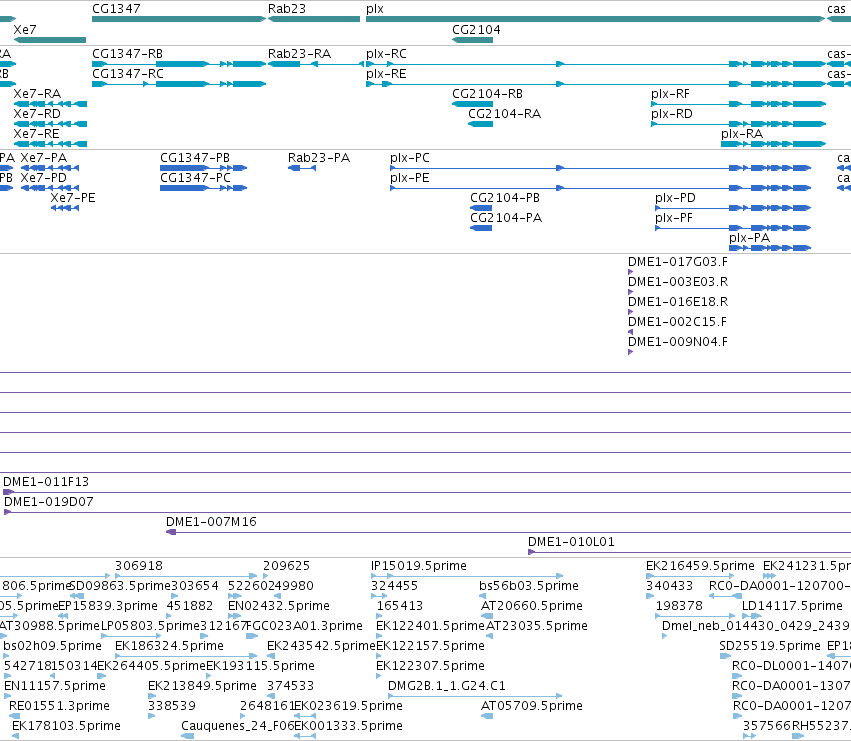Click EST EK122157.5prime
Viewport: 851px width, 741px height.
pyautogui.click(x=379, y=656)
